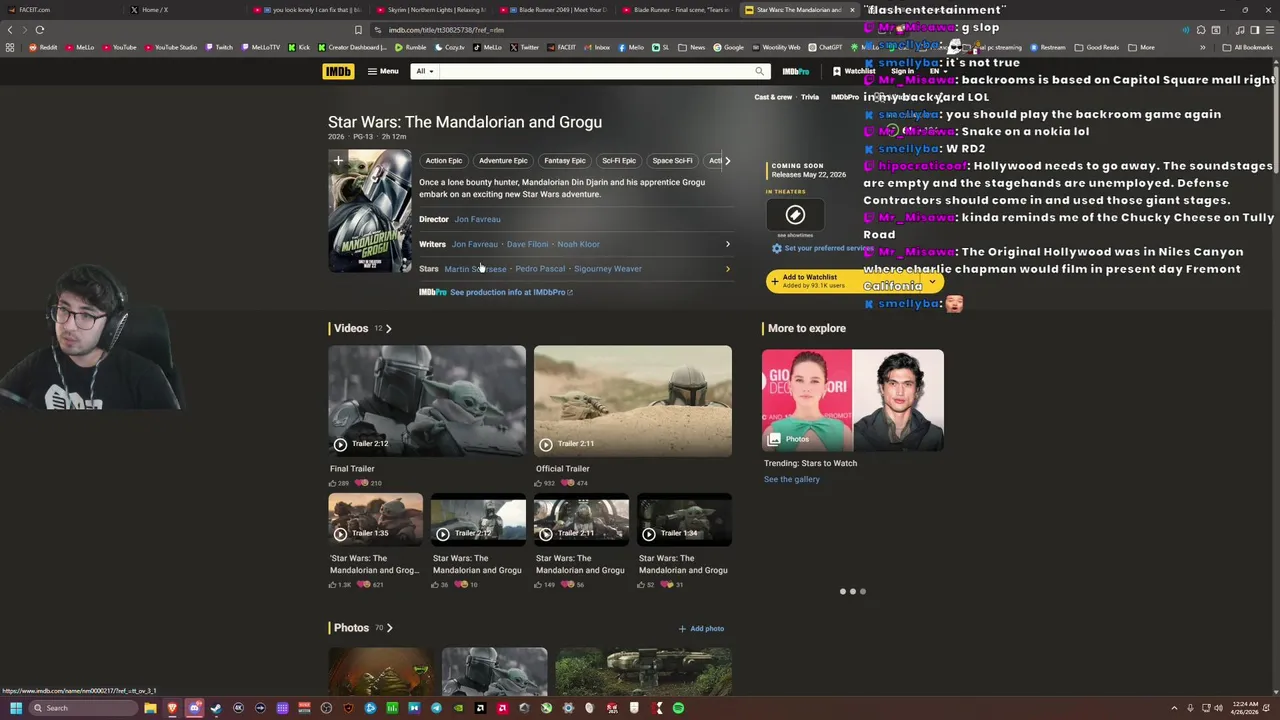Open the Watchlist bookmark in header

854,71
